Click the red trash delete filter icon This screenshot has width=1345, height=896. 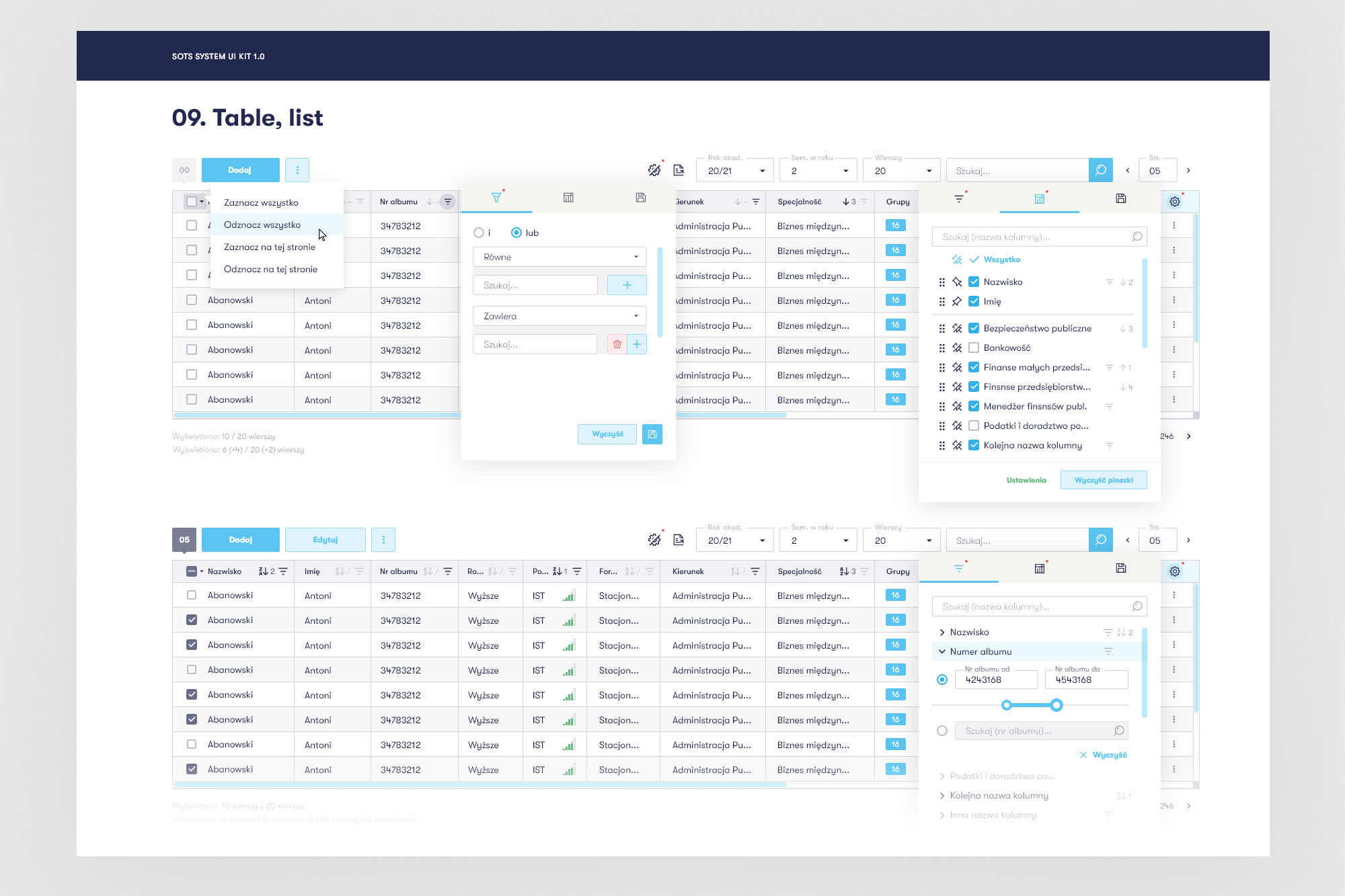click(x=617, y=344)
